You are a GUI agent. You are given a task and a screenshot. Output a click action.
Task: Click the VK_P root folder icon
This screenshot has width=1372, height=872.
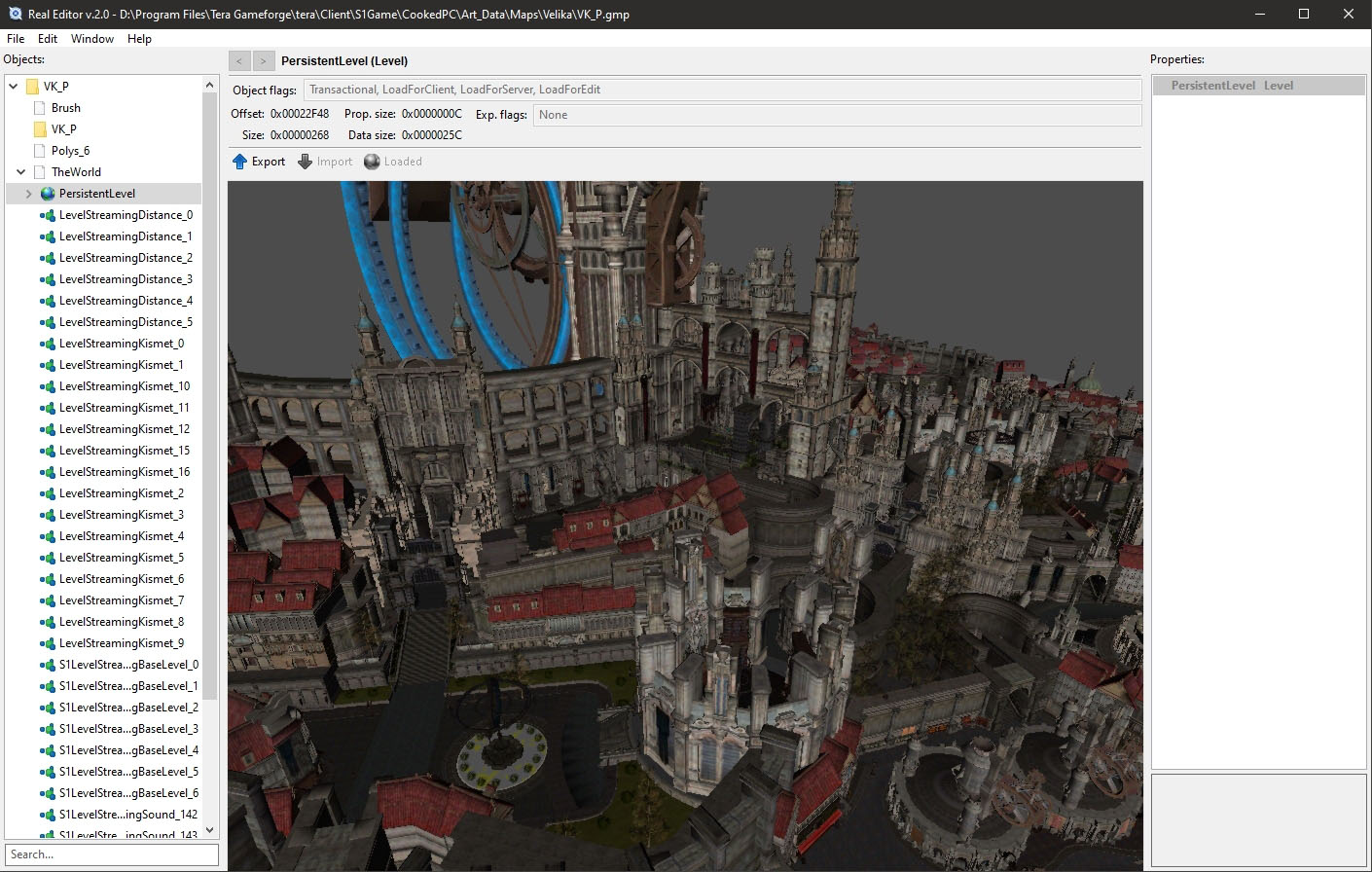click(x=32, y=87)
